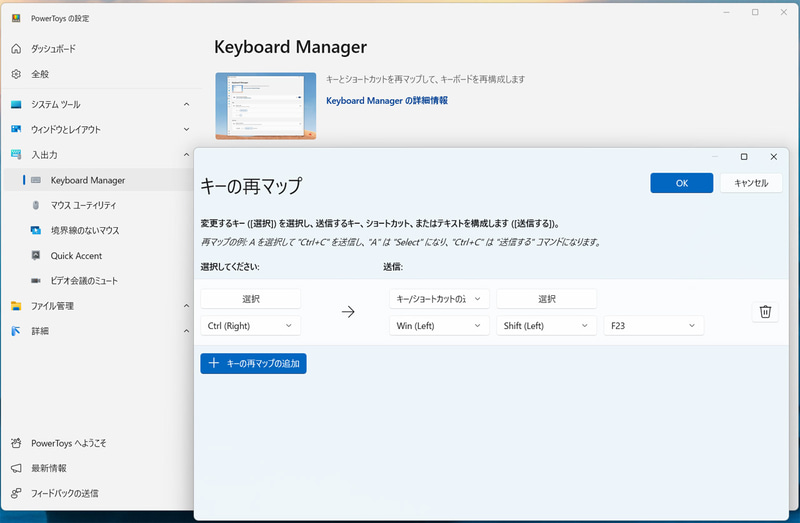
Task: Open the キー/ショートカット type dropdown
Action: [439, 298]
